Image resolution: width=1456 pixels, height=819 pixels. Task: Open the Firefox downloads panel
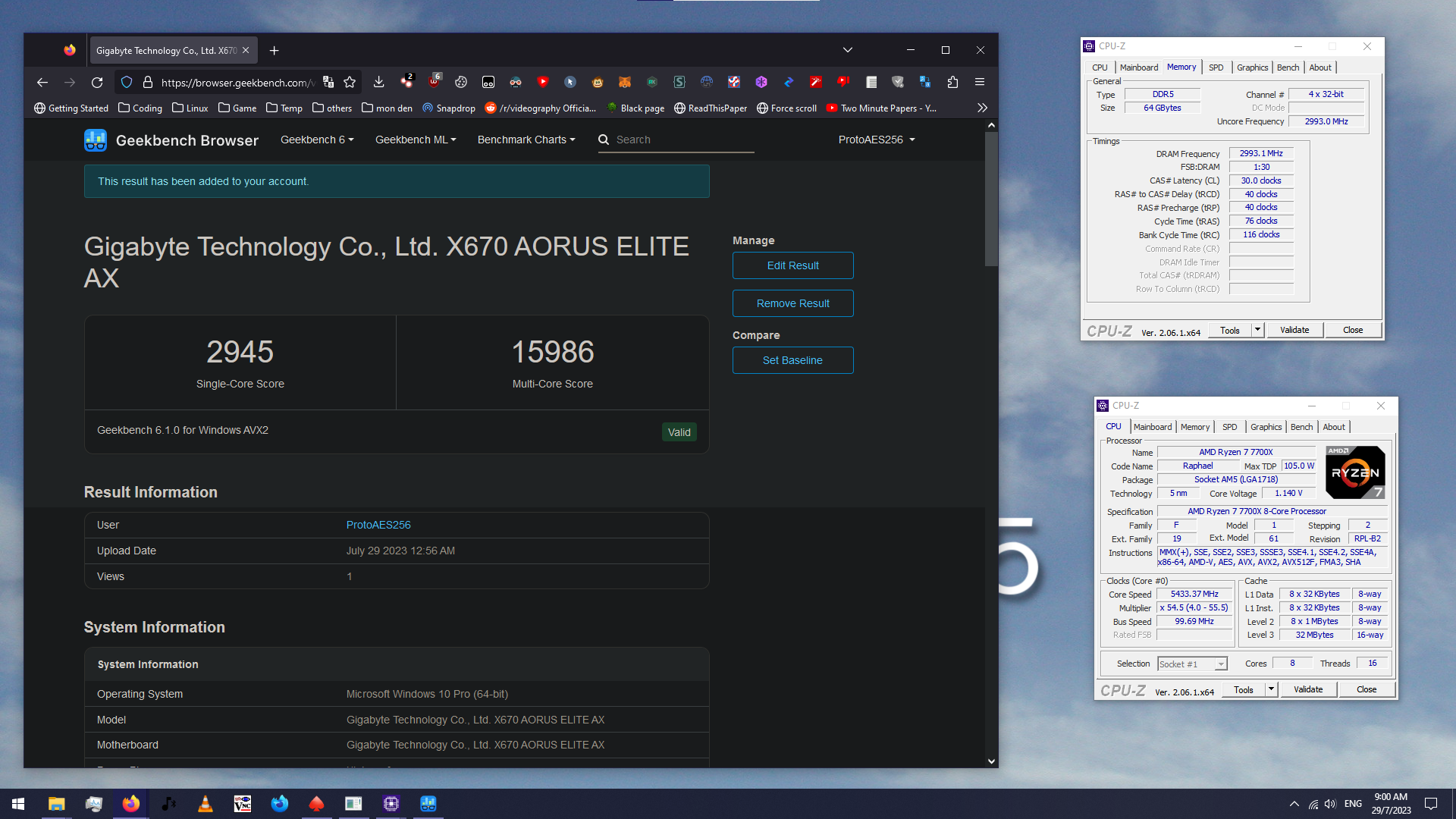(x=379, y=82)
